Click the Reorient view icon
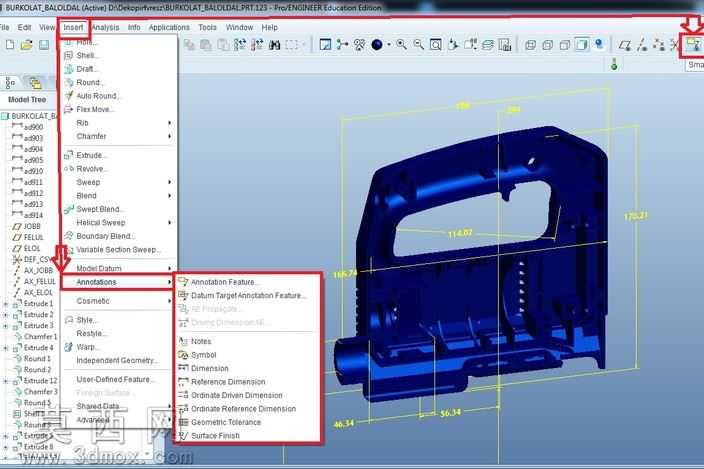 tap(453, 45)
